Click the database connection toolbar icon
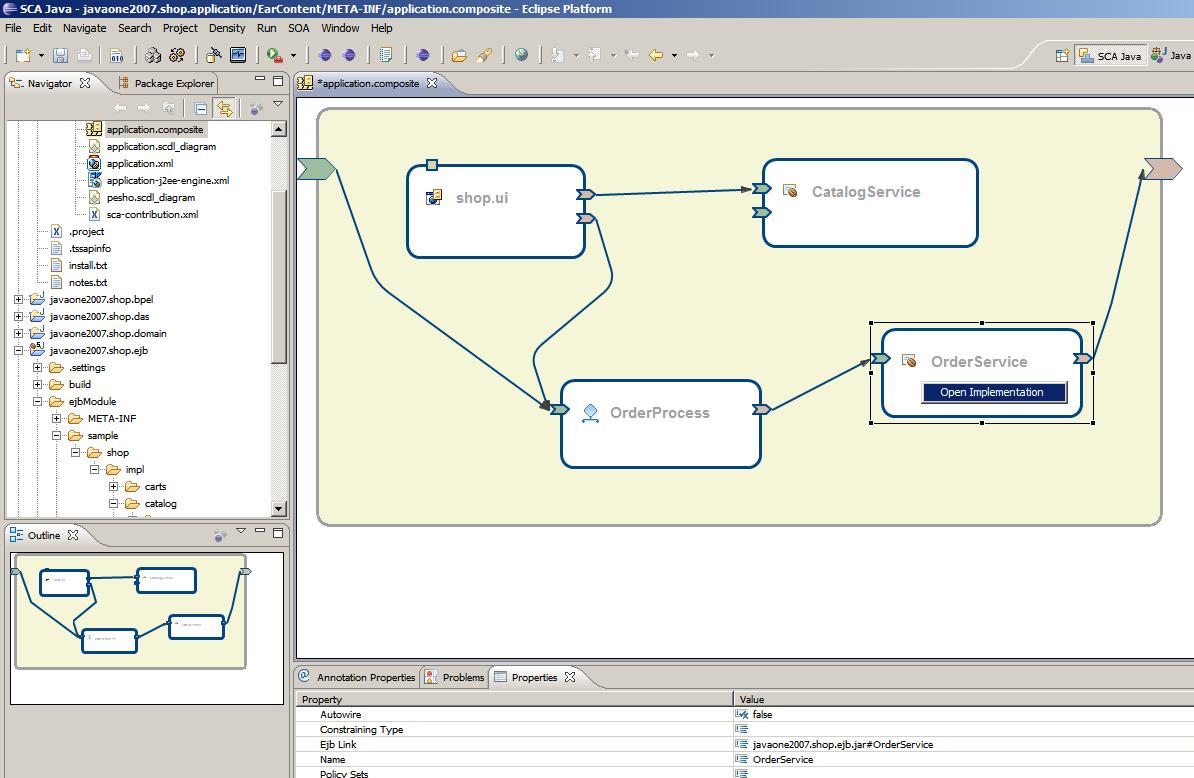 point(214,55)
